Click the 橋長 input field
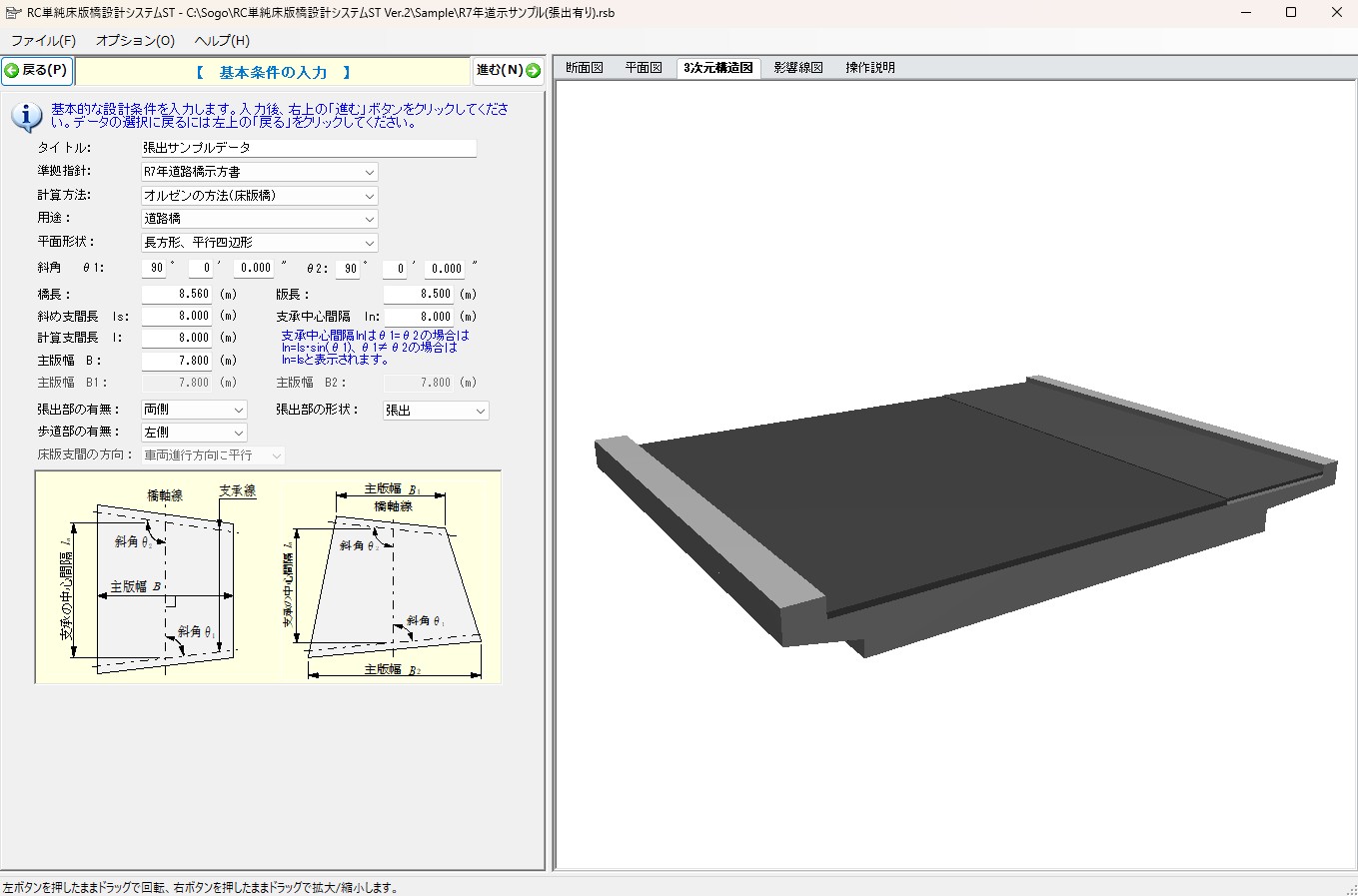Screen dimensions: 1358x896 tap(176, 295)
